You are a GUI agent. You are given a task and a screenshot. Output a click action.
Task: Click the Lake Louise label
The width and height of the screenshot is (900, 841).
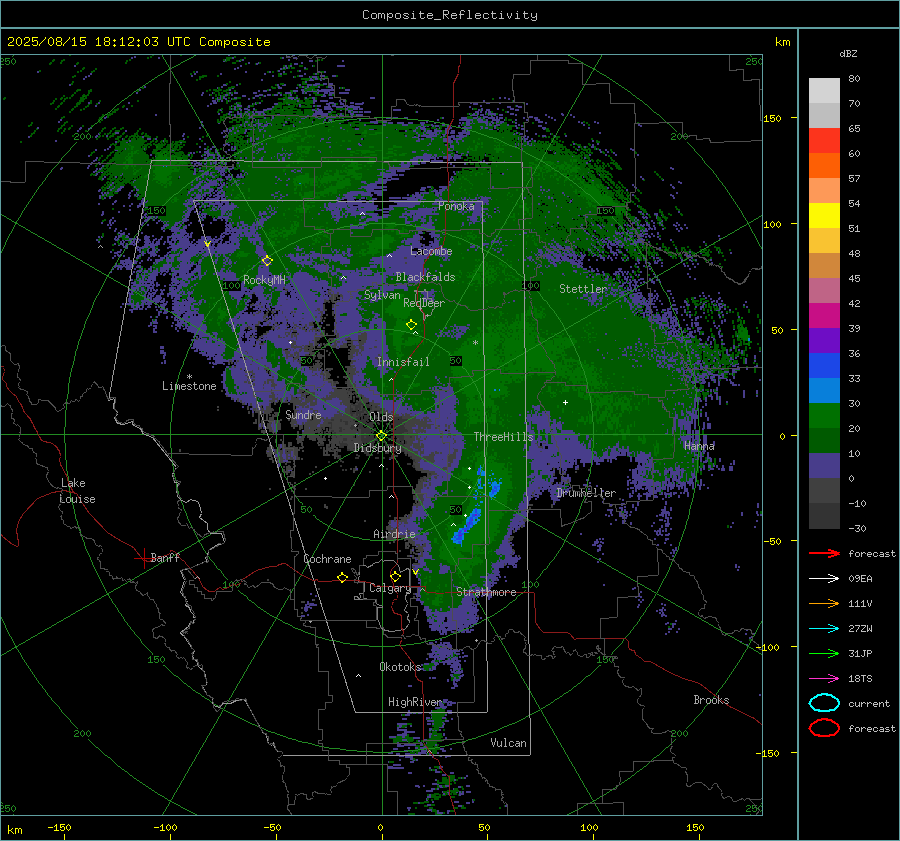click(77, 491)
